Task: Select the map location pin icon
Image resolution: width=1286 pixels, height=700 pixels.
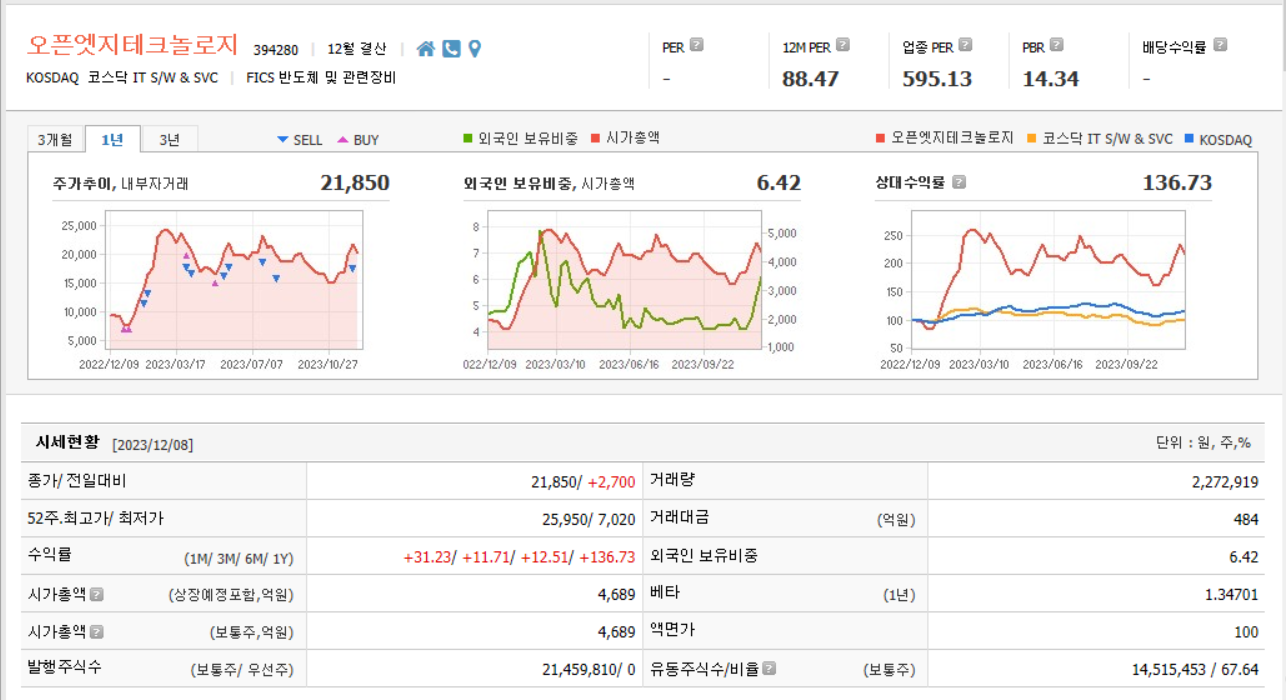Action: 475,48
